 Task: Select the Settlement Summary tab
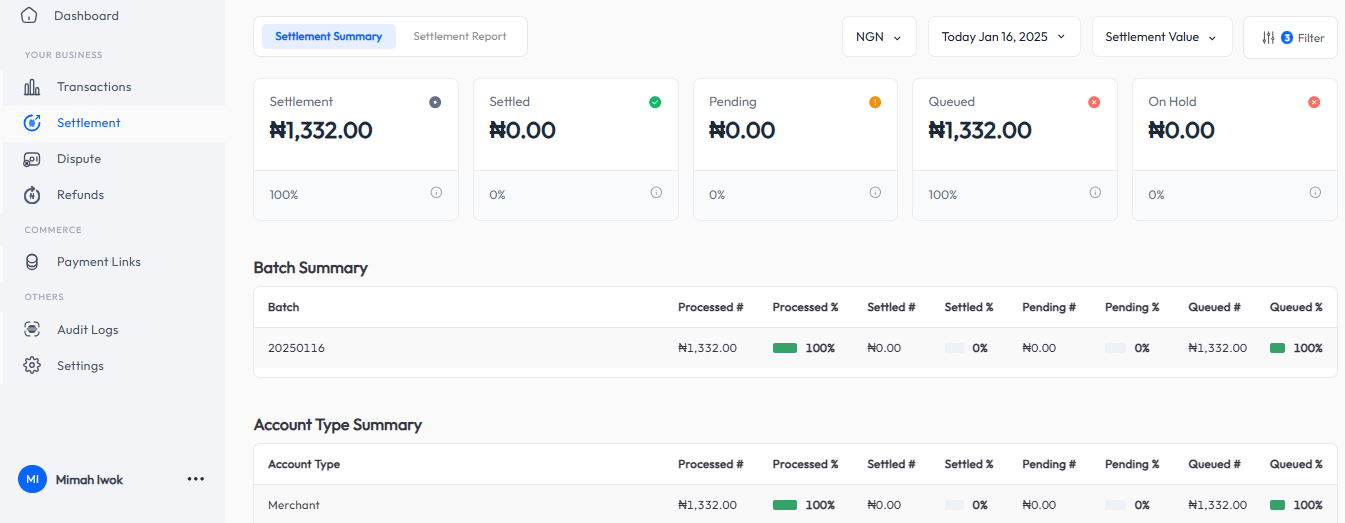click(x=328, y=37)
